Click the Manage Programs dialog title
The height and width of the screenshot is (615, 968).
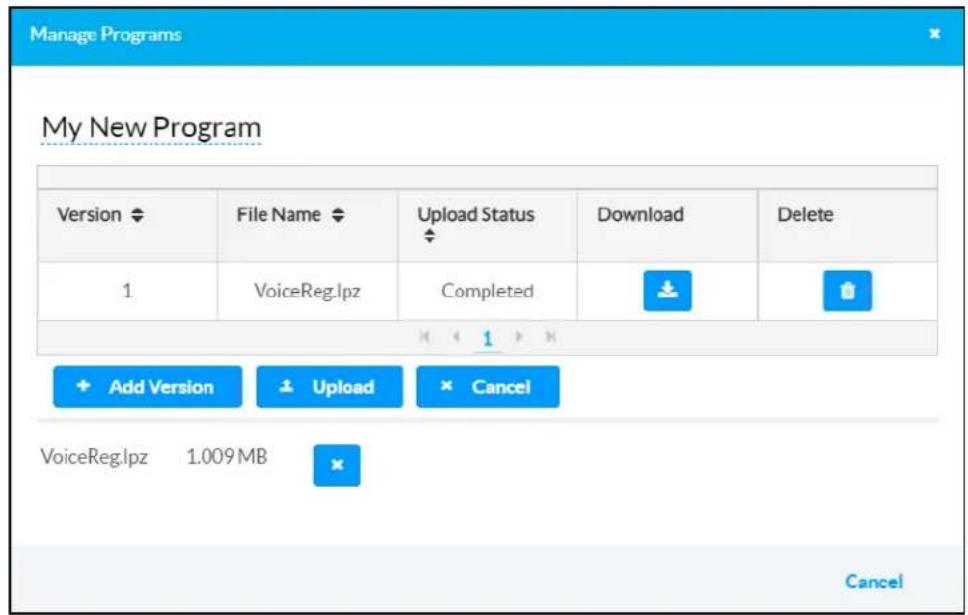(x=106, y=34)
